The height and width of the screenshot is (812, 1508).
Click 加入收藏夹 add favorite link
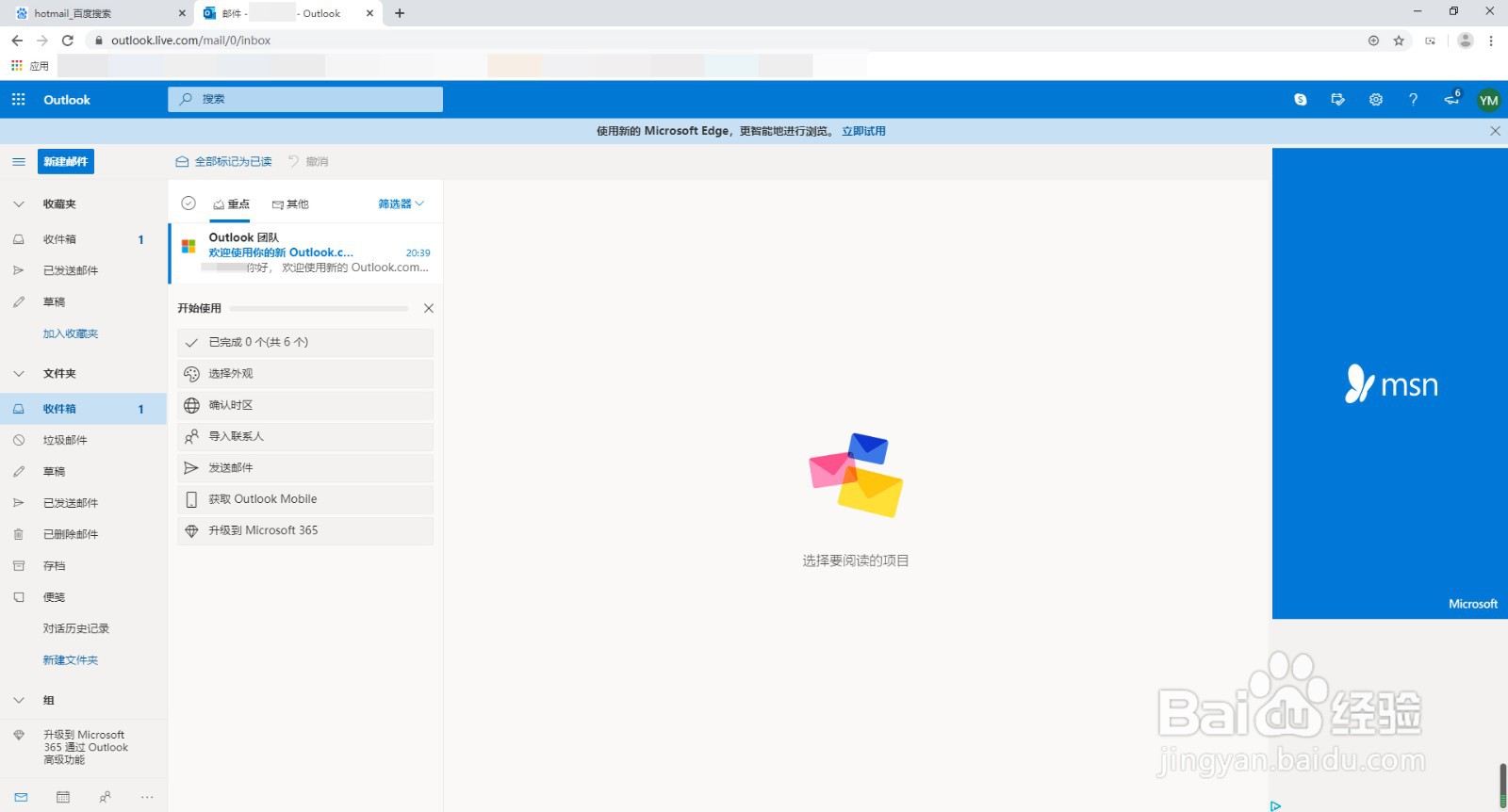(71, 333)
